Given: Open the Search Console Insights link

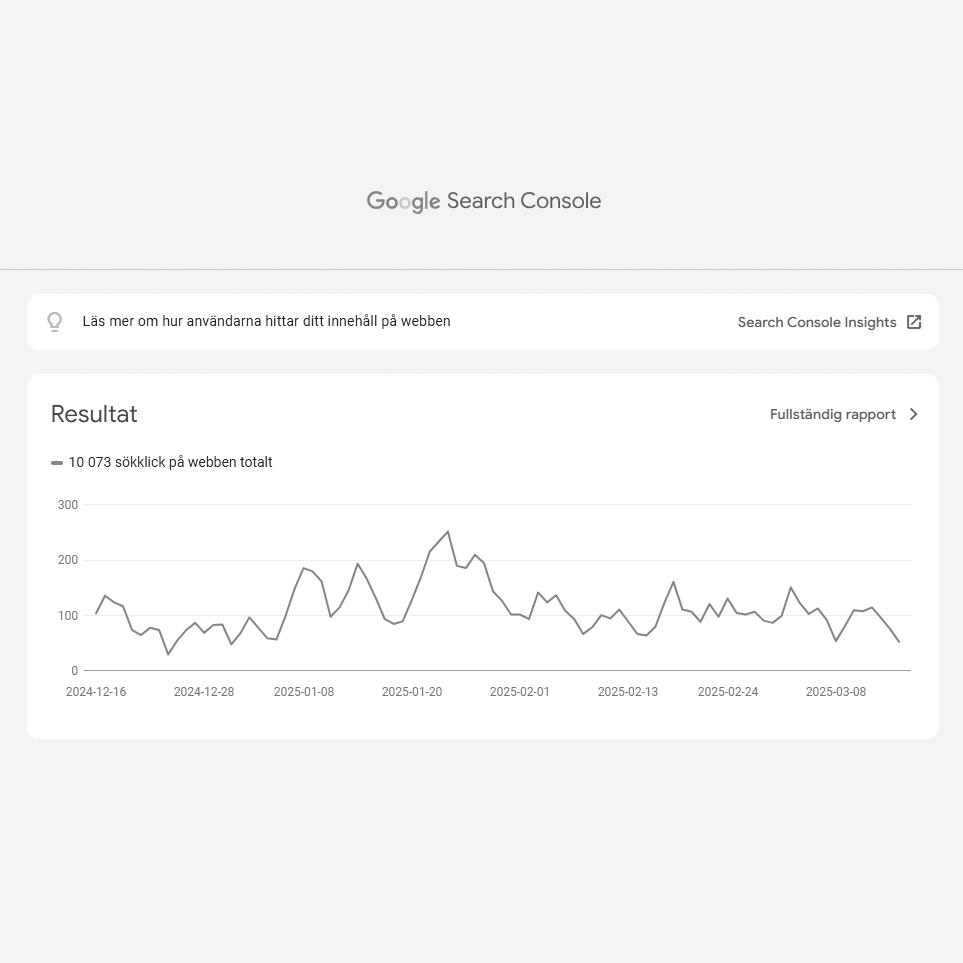Looking at the screenshot, I should pos(816,322).
